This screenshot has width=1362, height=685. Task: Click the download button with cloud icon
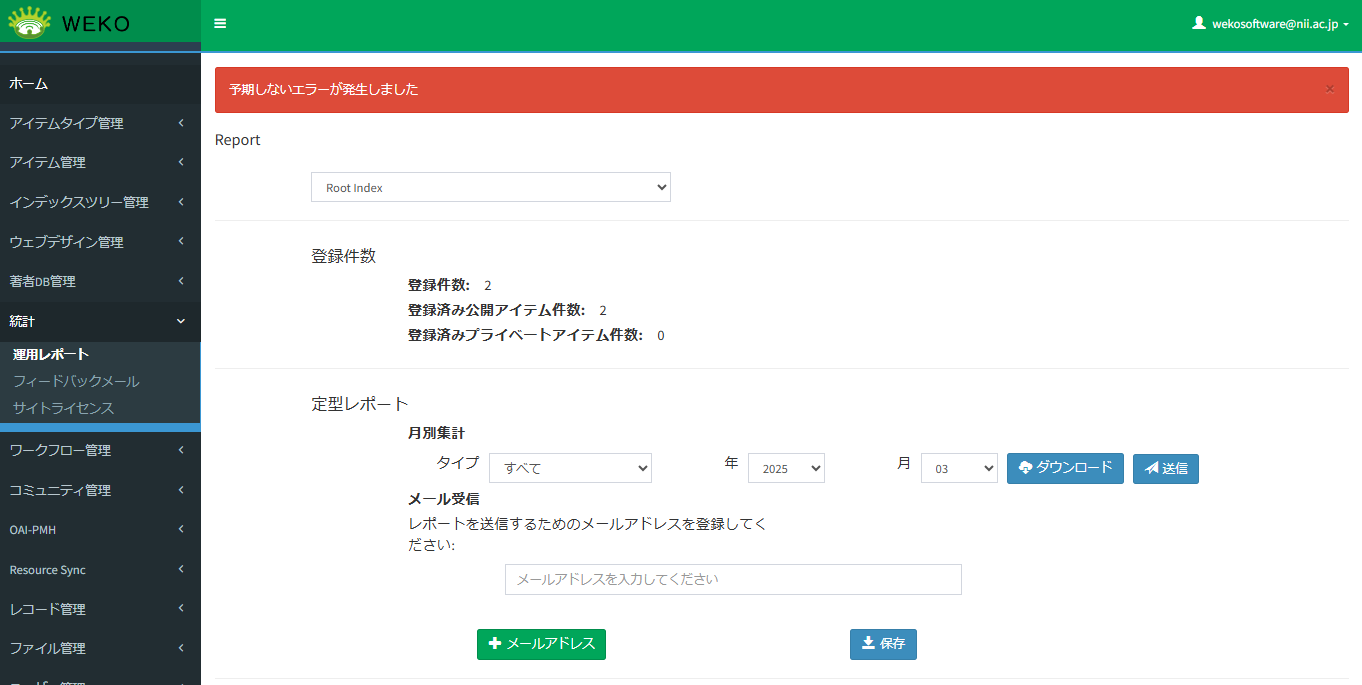pos(1065,468)
